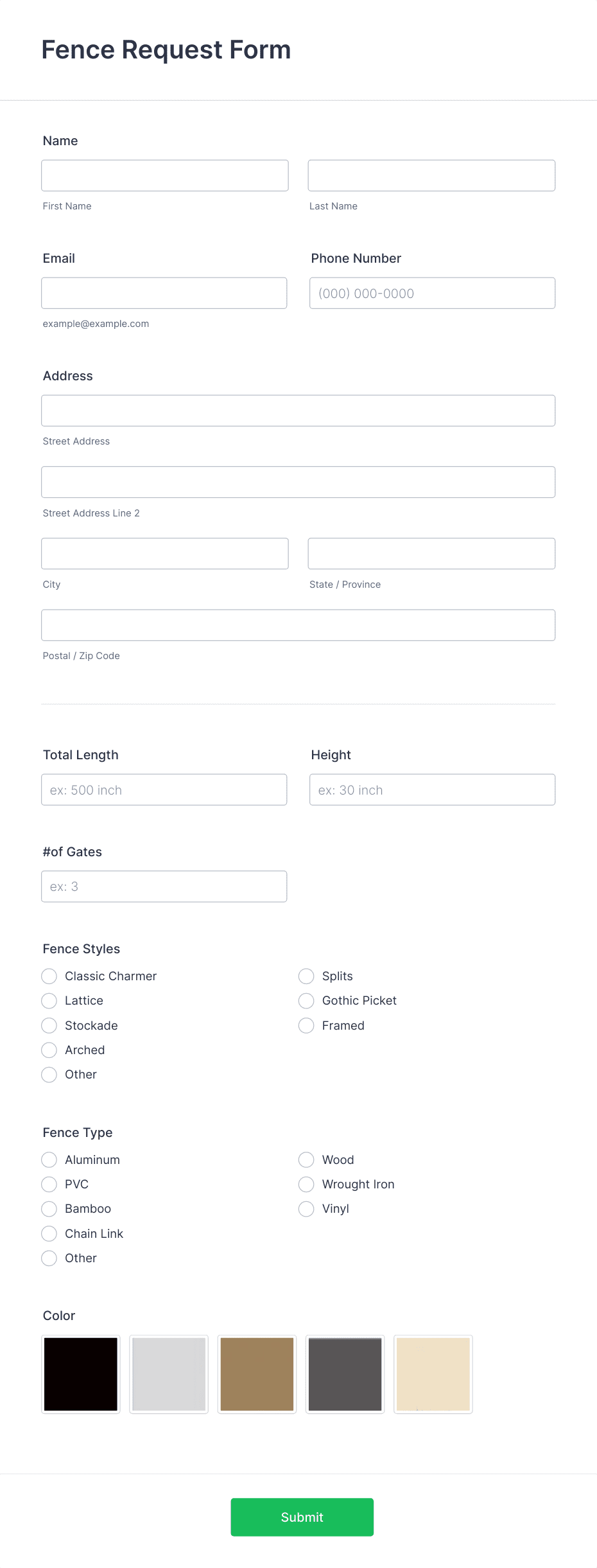This screenshot has height=1568, width=597.
Task: Choose Wood for the fence type
Action: [x=306, y=1159]
